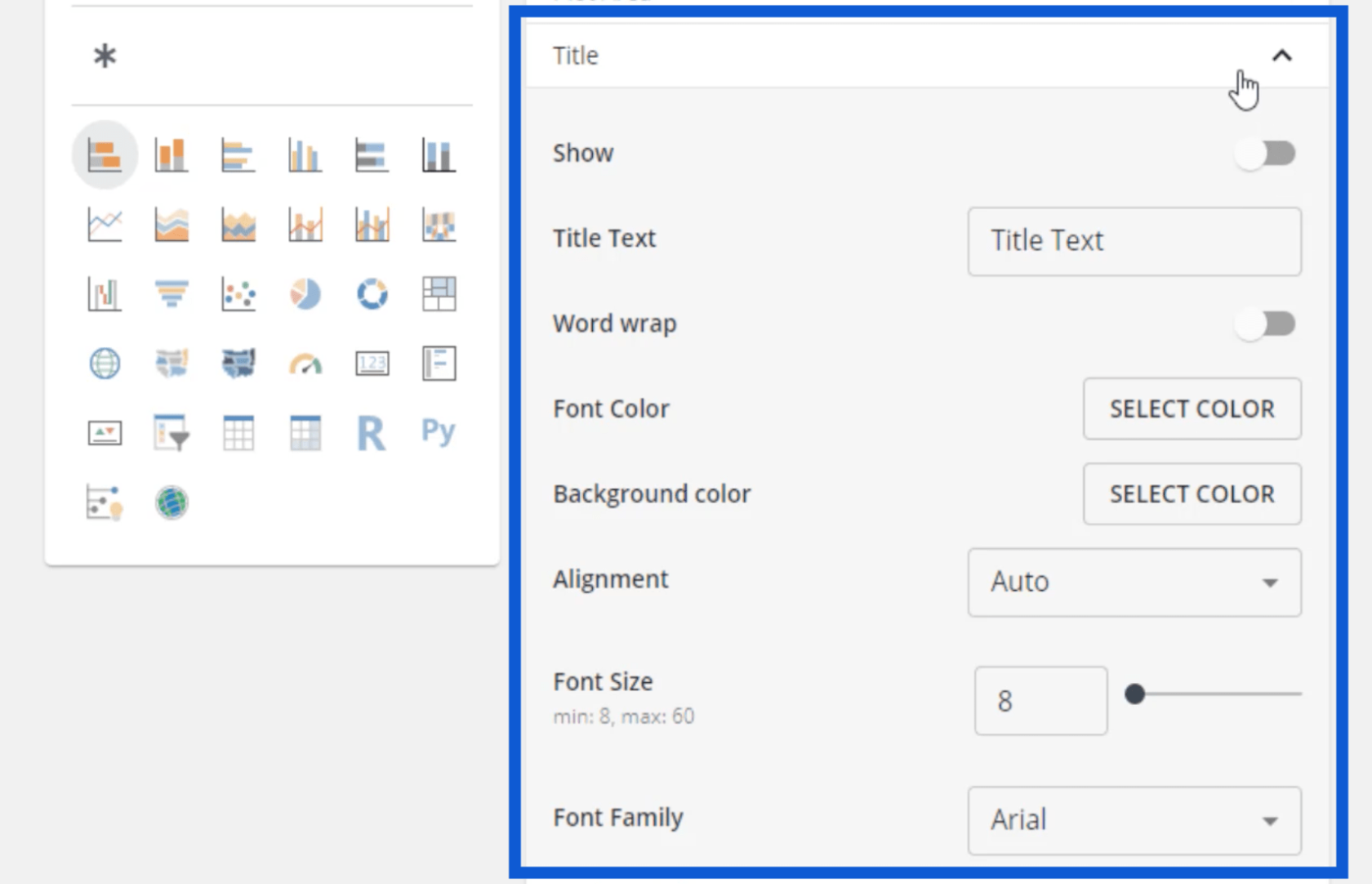This screenshot has width=1372, height=884.
Task: Toggle the Show title switch
Action: 1265,154
